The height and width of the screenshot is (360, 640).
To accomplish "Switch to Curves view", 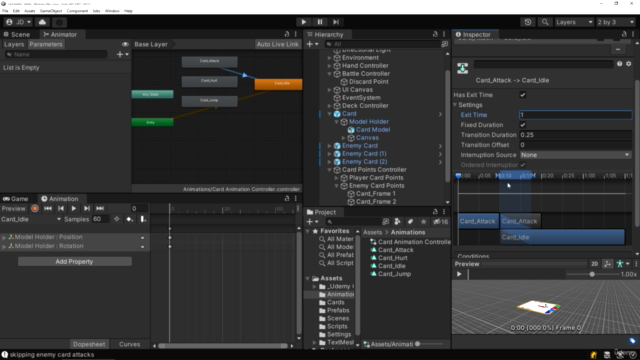I will (x=129, y=344).
